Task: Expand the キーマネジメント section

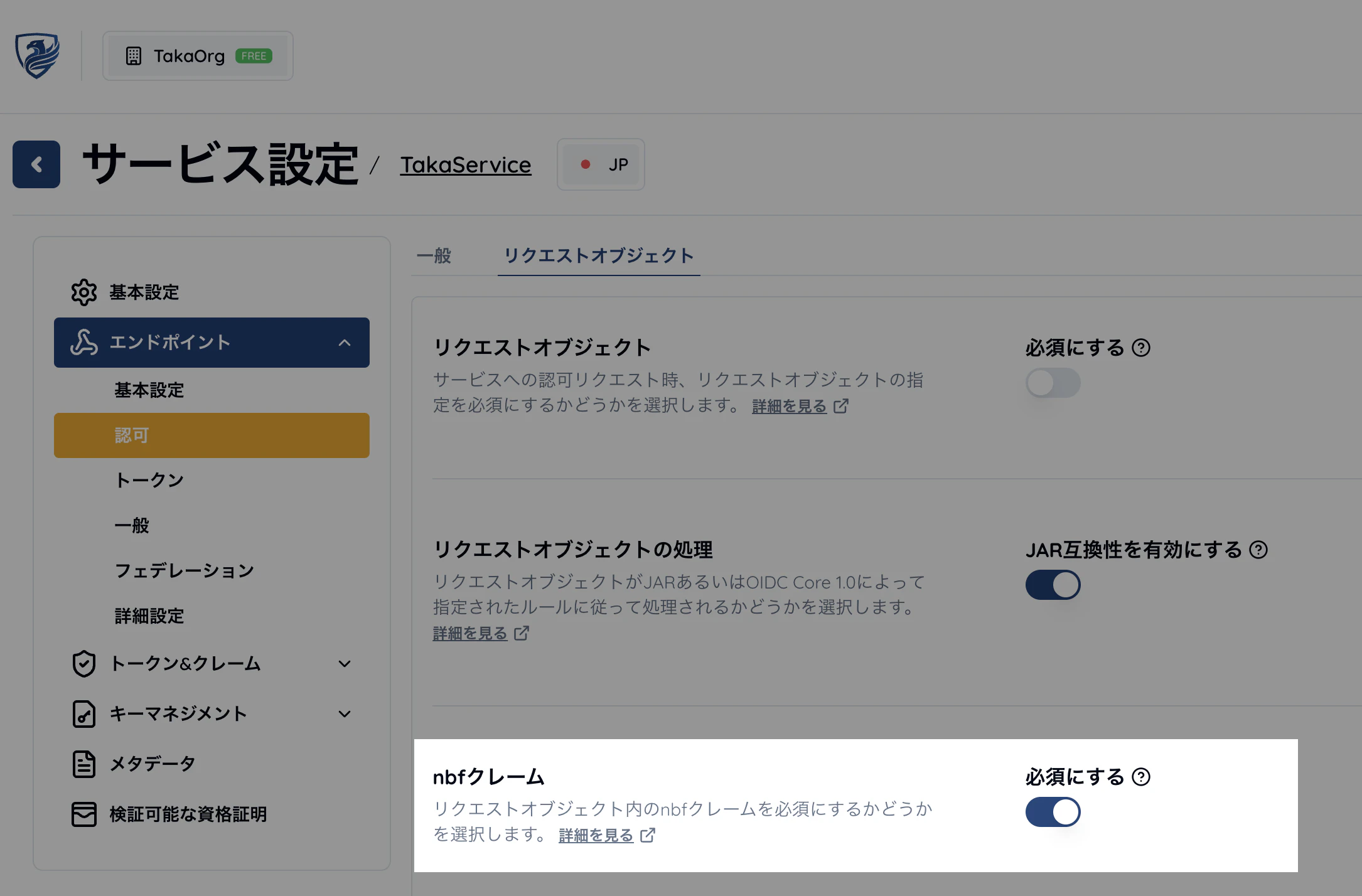Action: tap(344, 713)
